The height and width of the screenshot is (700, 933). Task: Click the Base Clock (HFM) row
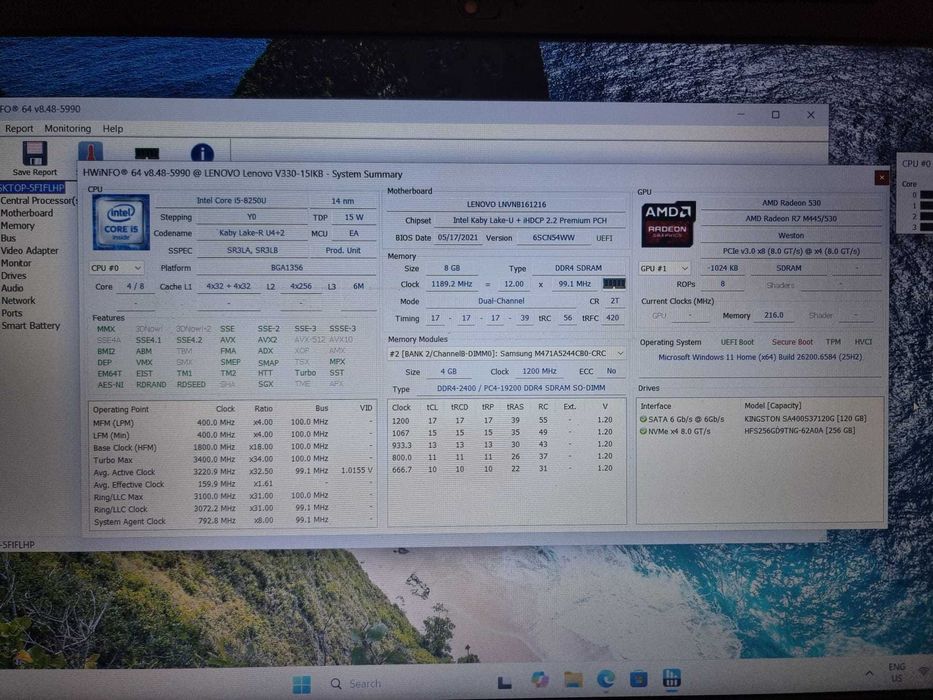pyautogui.click(x=233, y=446)
